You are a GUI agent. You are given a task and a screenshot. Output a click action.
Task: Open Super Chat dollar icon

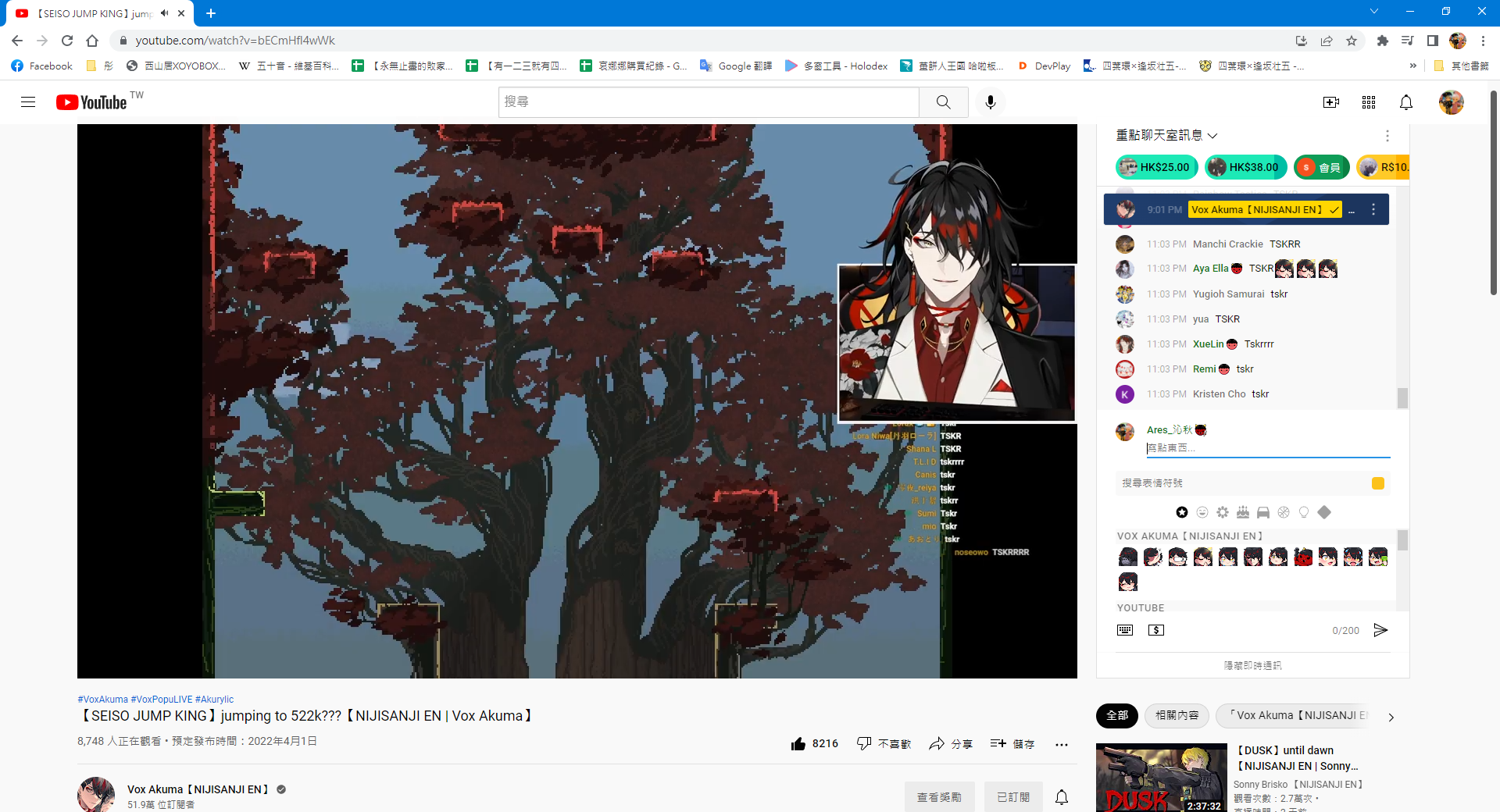(x=1156, y=630)
